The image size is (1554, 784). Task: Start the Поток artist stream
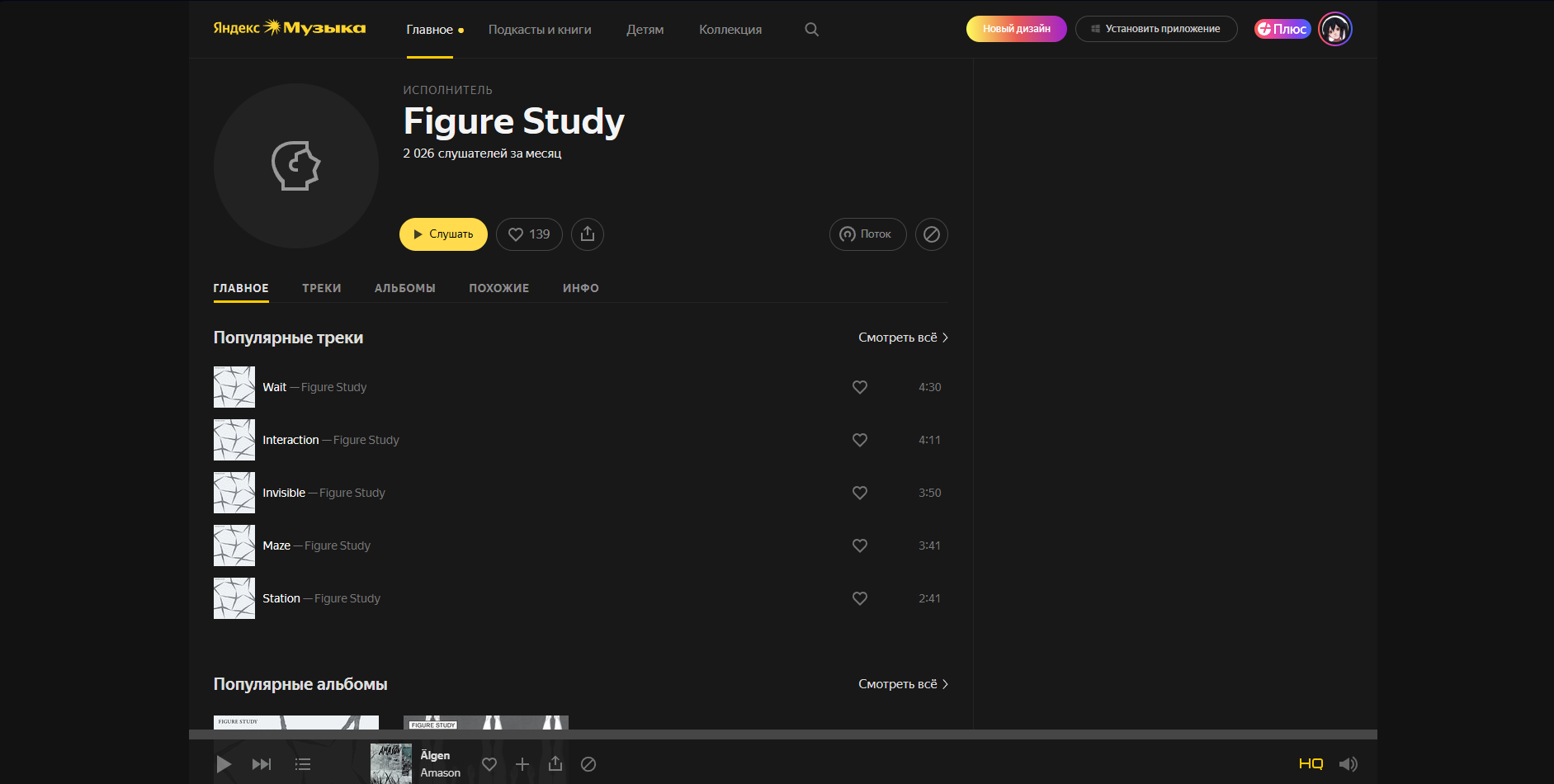pos(867,234)
